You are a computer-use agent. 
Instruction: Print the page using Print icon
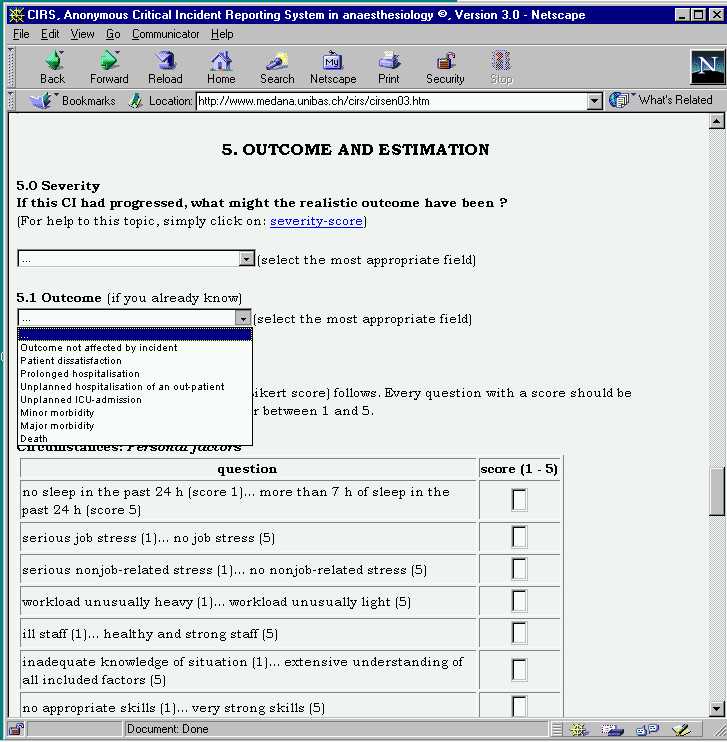[389, 61]
